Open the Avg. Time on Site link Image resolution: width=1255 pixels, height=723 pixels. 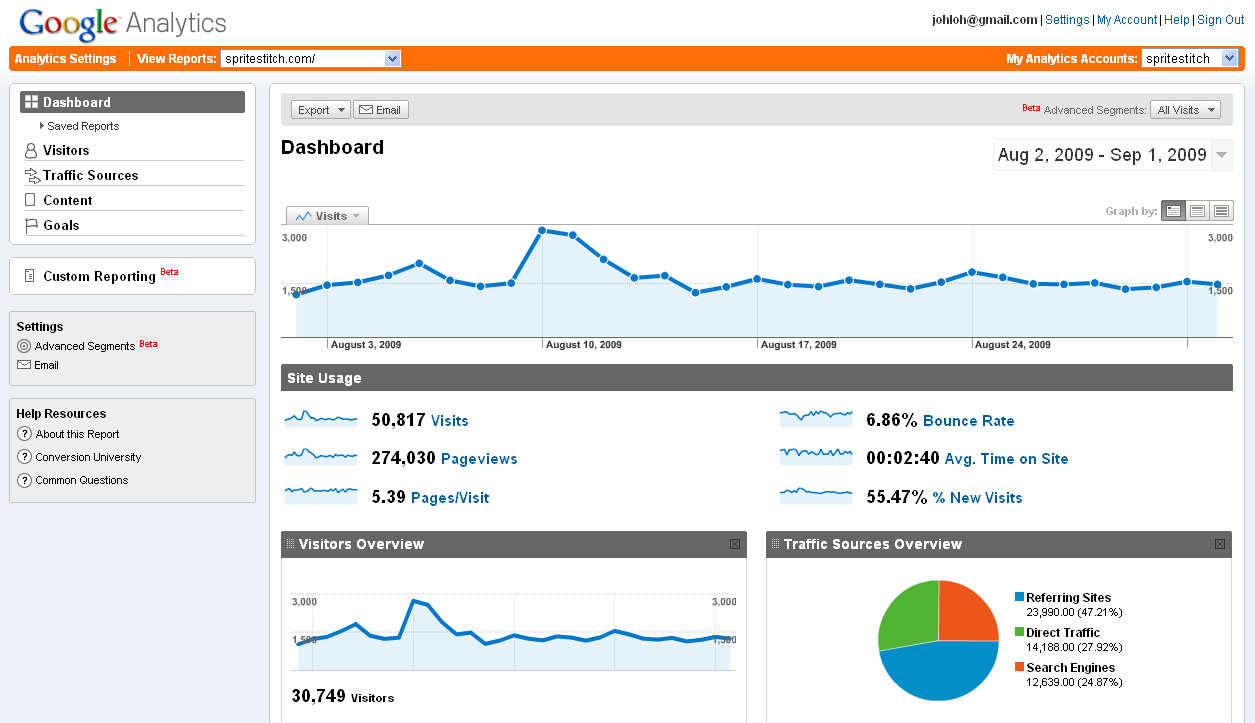pos(1006,459)
